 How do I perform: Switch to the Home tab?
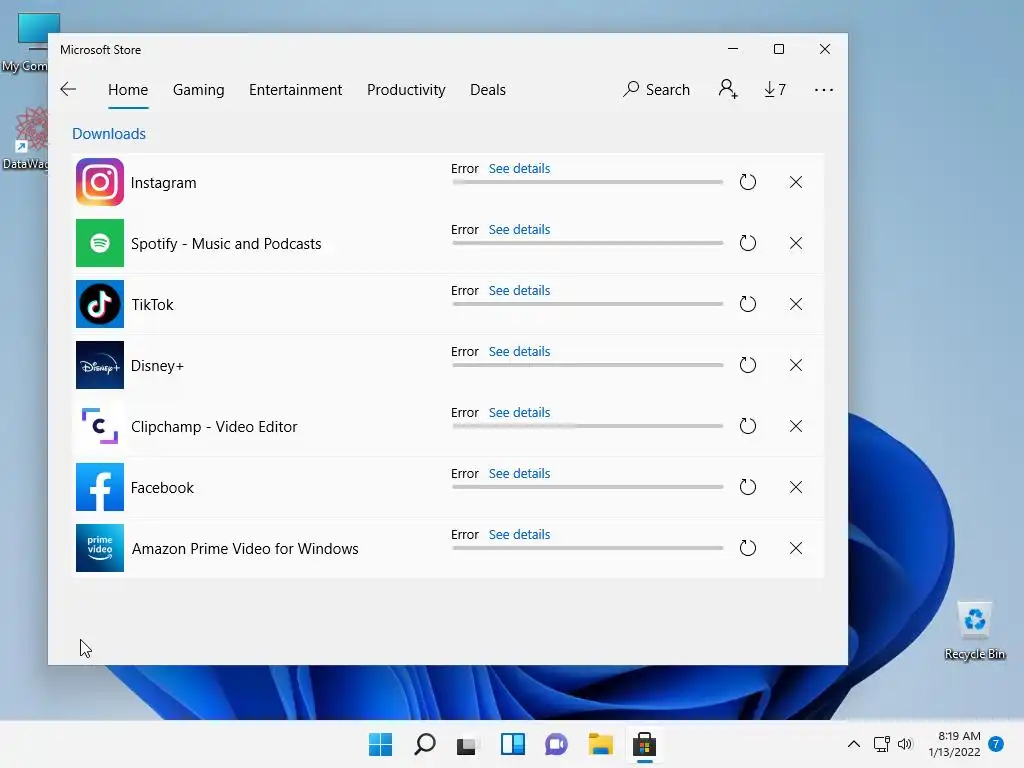[x=128, y=89]
